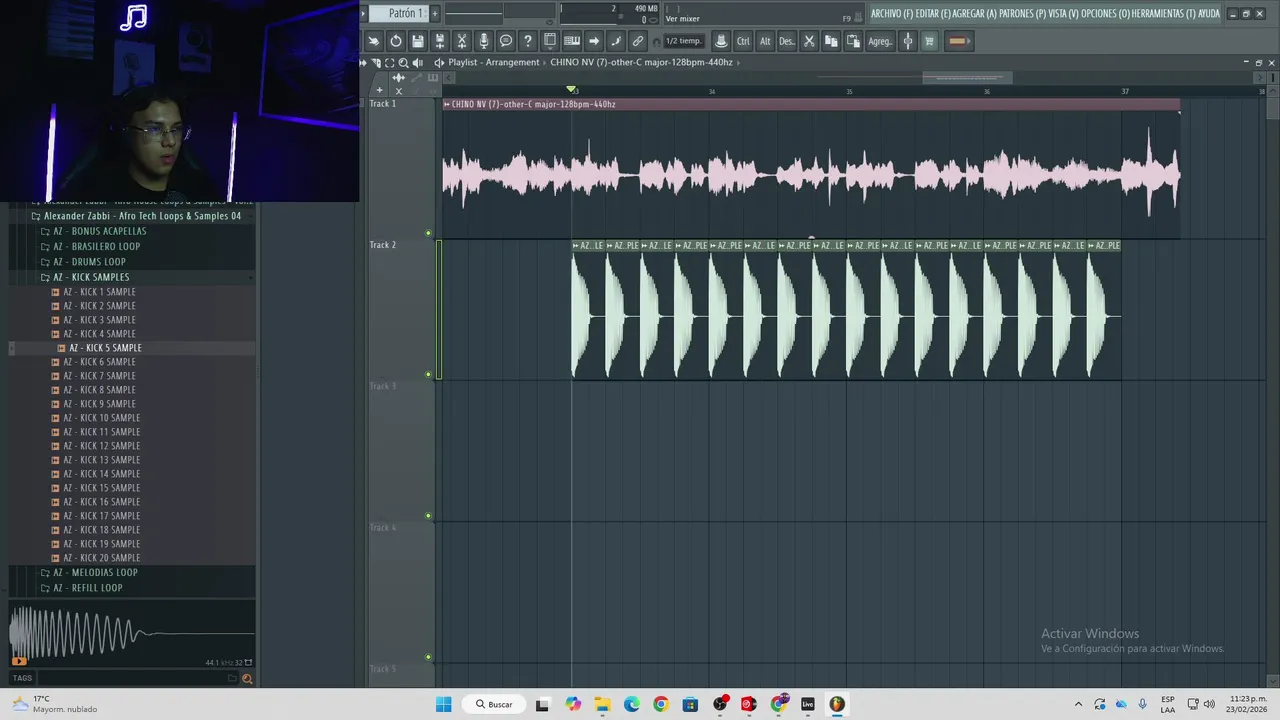Click the Agreg. button in toolbar
1280x720 pixels.
[x=880, y=41]
